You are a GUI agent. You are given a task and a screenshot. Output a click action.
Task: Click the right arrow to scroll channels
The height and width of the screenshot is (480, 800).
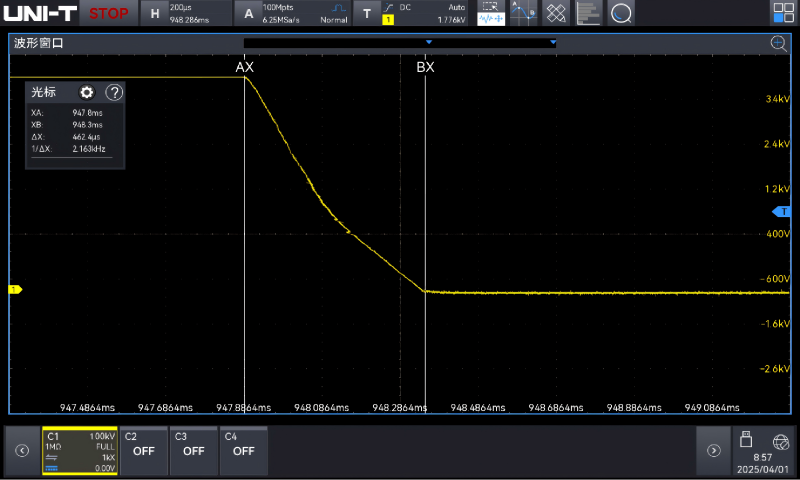pos(713,450)
